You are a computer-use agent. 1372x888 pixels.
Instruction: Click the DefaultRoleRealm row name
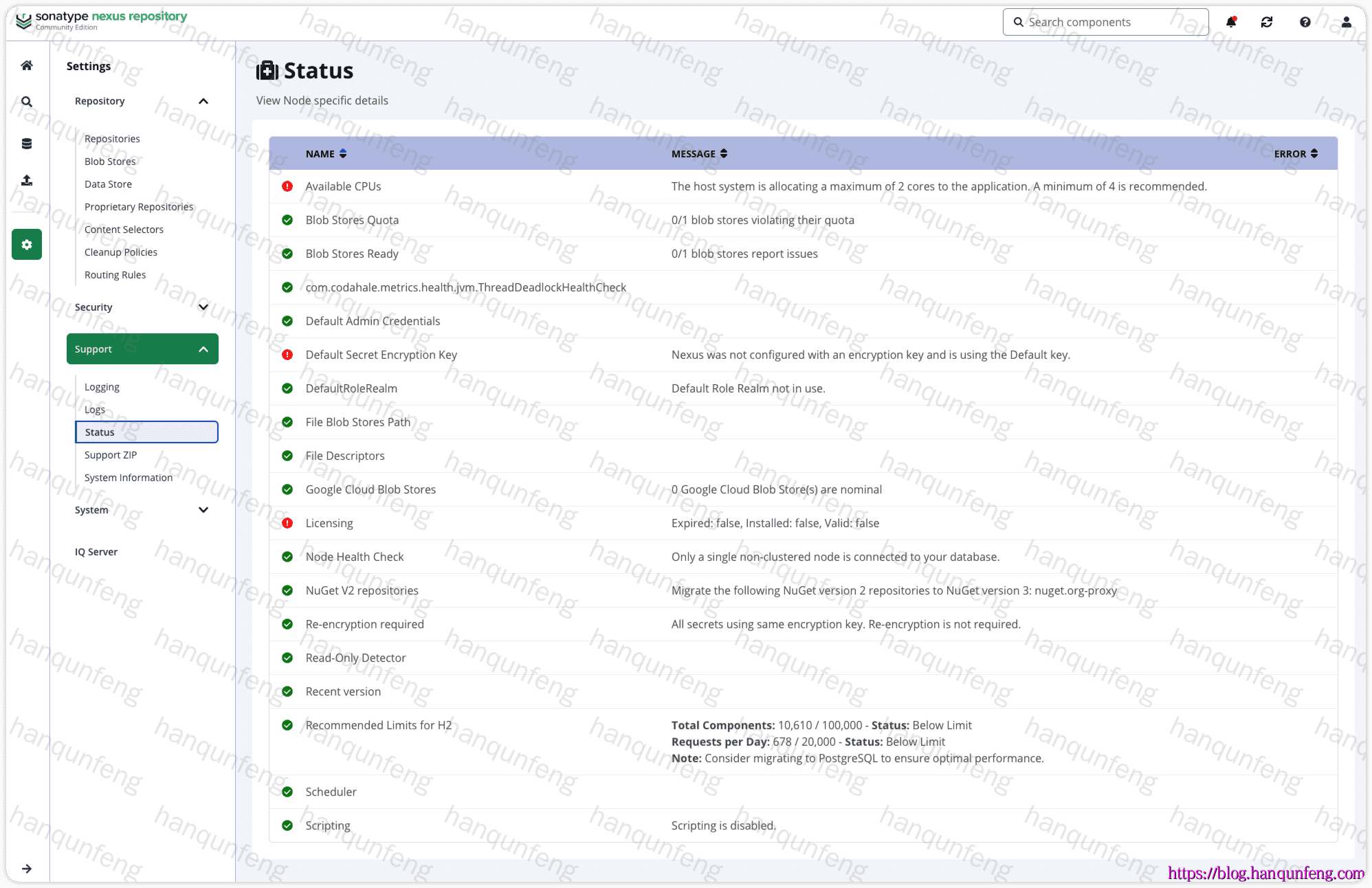[351, 388]
